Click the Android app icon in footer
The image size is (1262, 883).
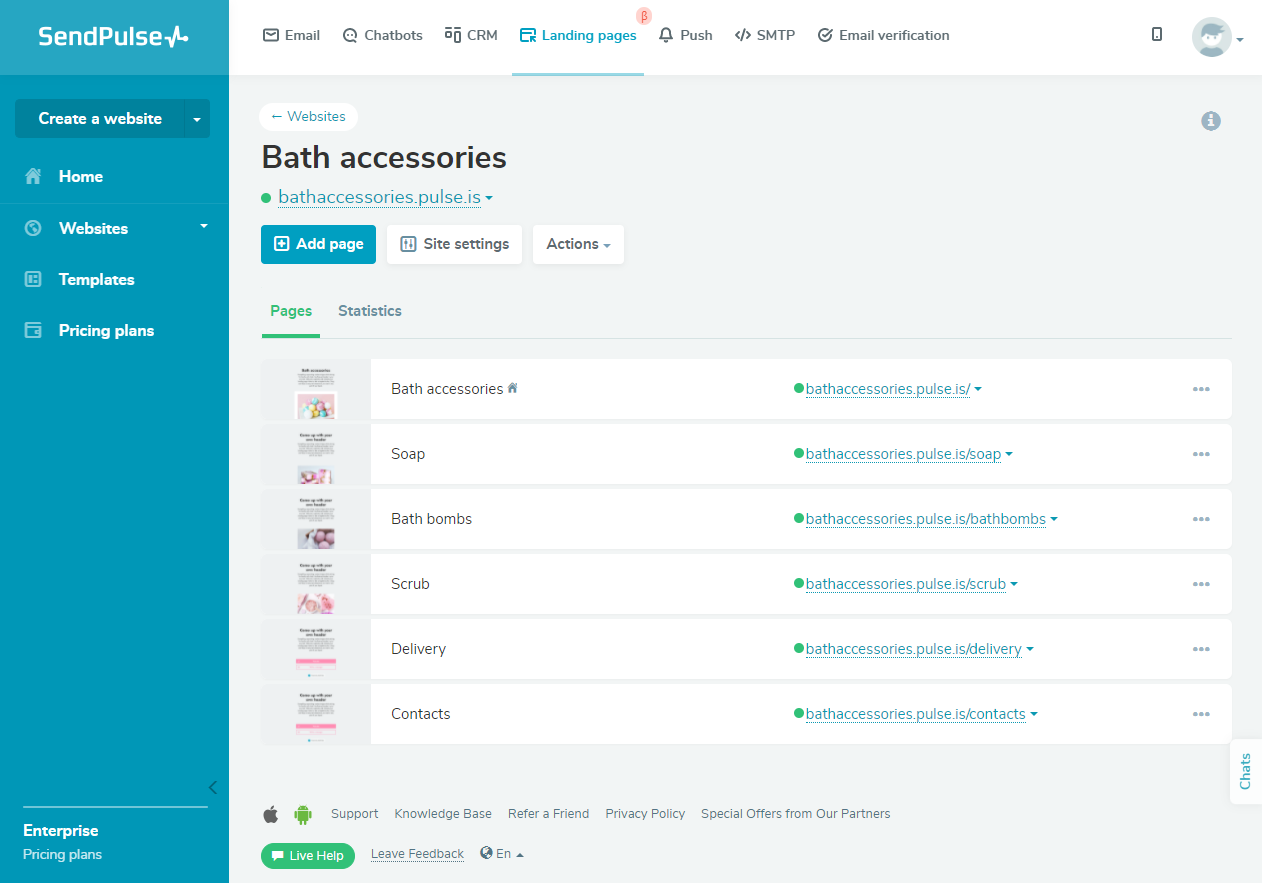(303, 814)
